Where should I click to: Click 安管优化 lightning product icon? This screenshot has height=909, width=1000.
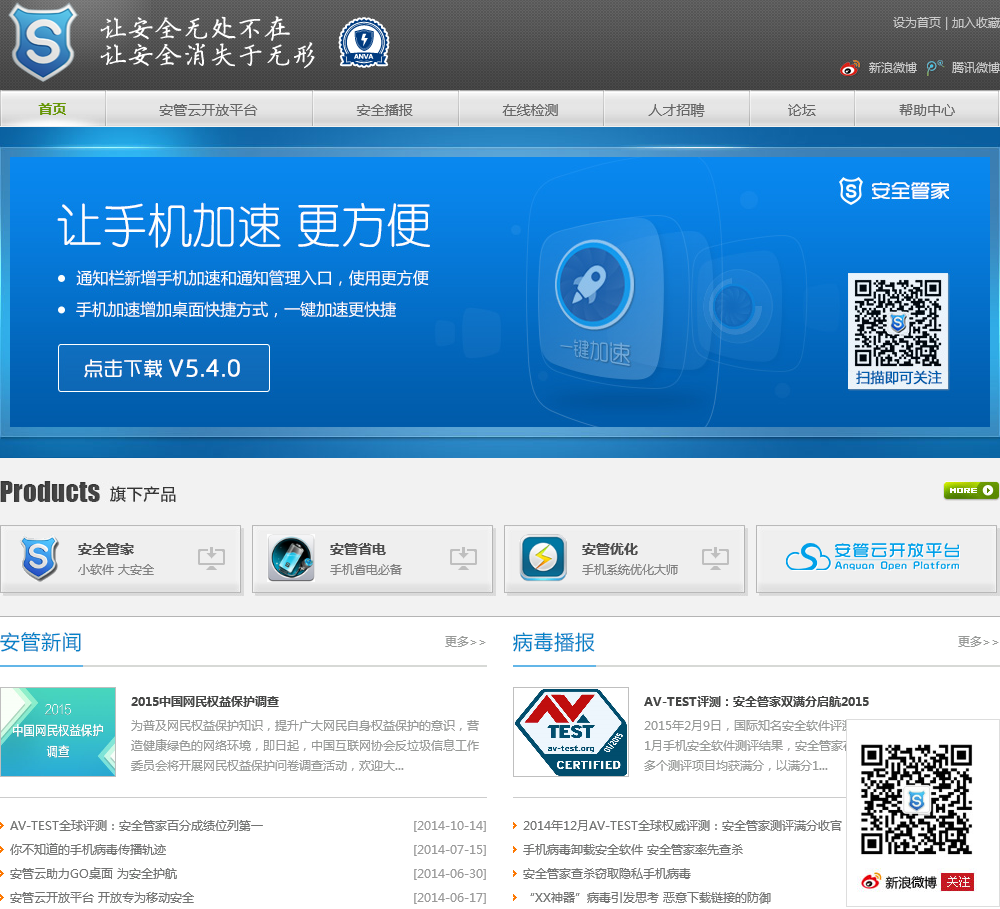click(x=543, y=558)
